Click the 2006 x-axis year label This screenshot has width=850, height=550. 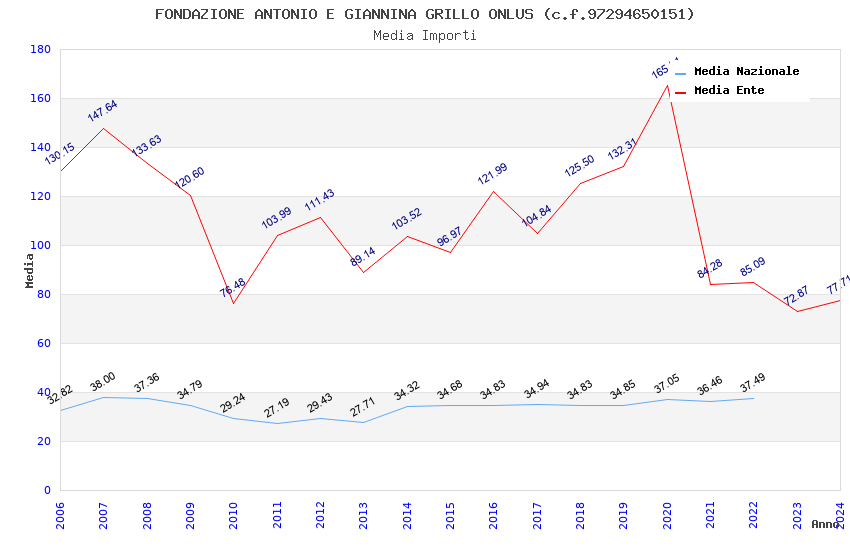(x=60, y=515)
